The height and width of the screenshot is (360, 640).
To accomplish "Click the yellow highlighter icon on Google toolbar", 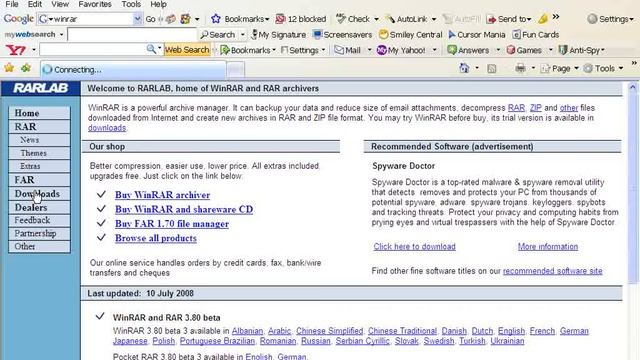I will [543, 19].
